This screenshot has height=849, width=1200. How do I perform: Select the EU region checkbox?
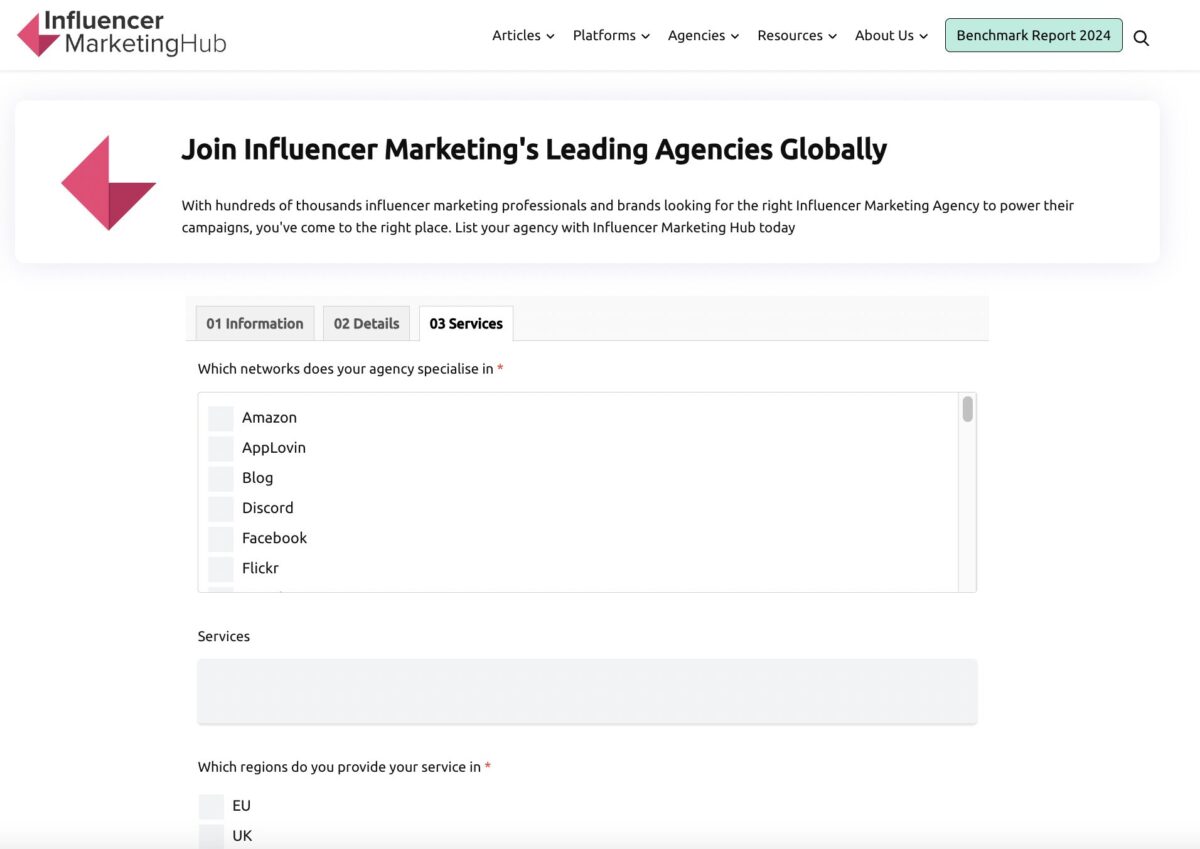tap(211, 806)
